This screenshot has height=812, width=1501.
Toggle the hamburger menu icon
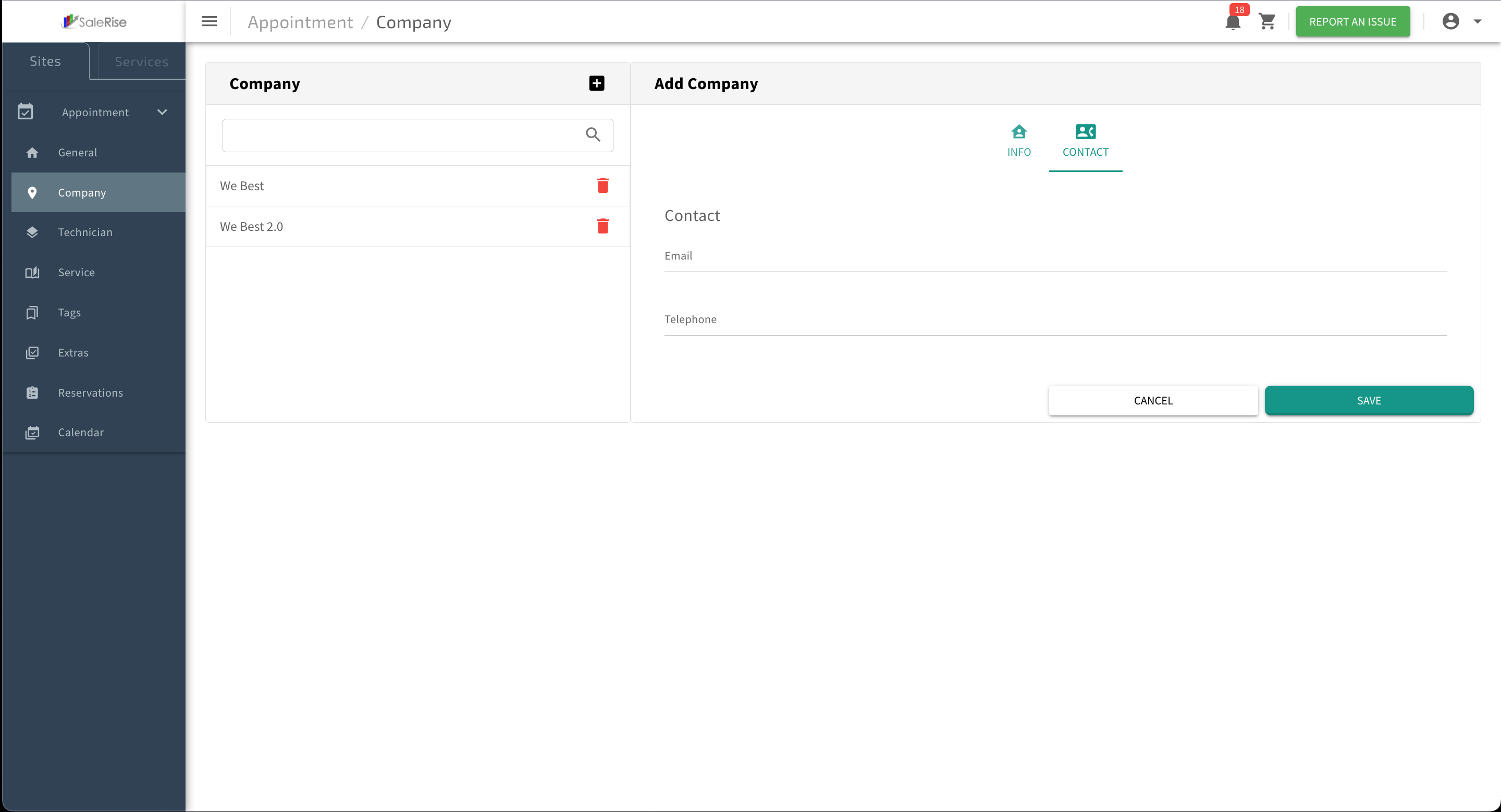tap(209, 21)
